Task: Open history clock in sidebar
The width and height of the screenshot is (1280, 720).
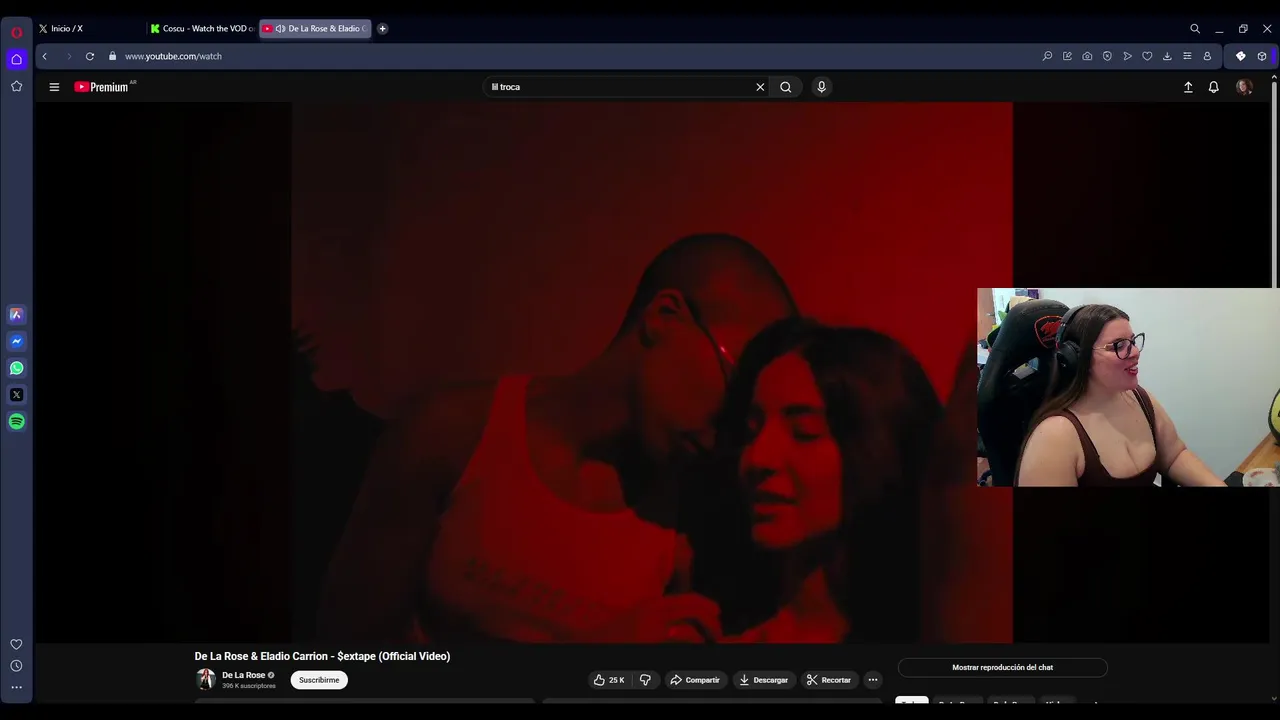Action: point(16,666)
